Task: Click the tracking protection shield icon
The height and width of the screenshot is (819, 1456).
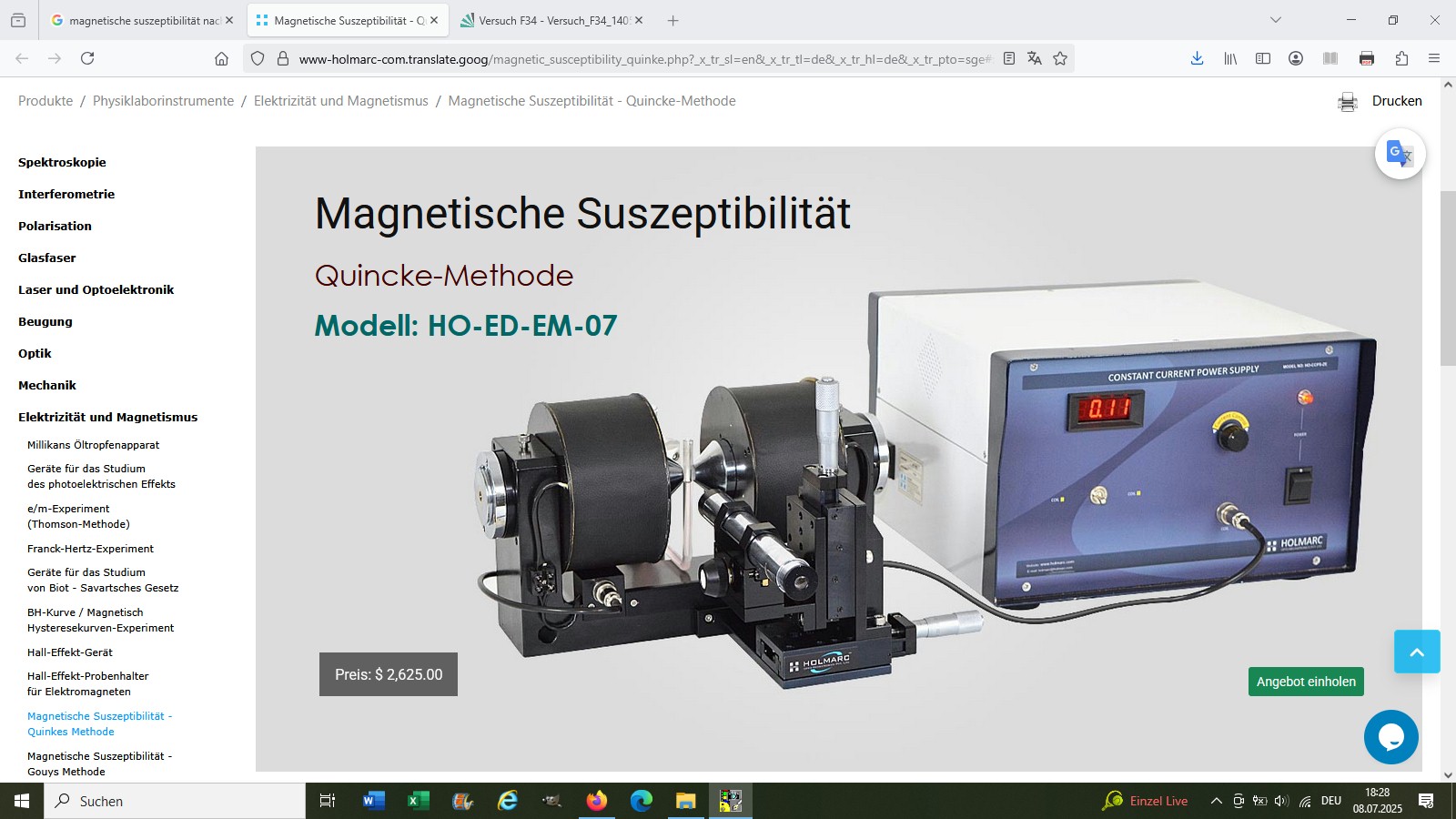Action: coord(258,58)
